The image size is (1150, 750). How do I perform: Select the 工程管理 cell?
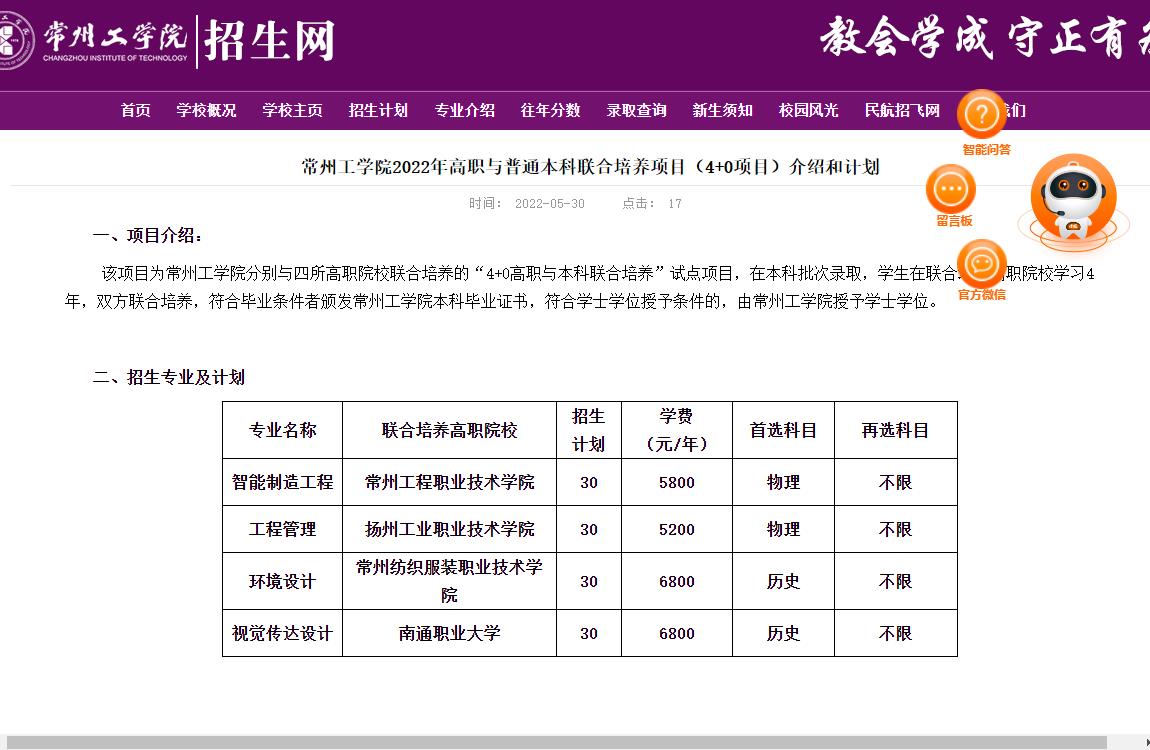click(x=282, y=529)
